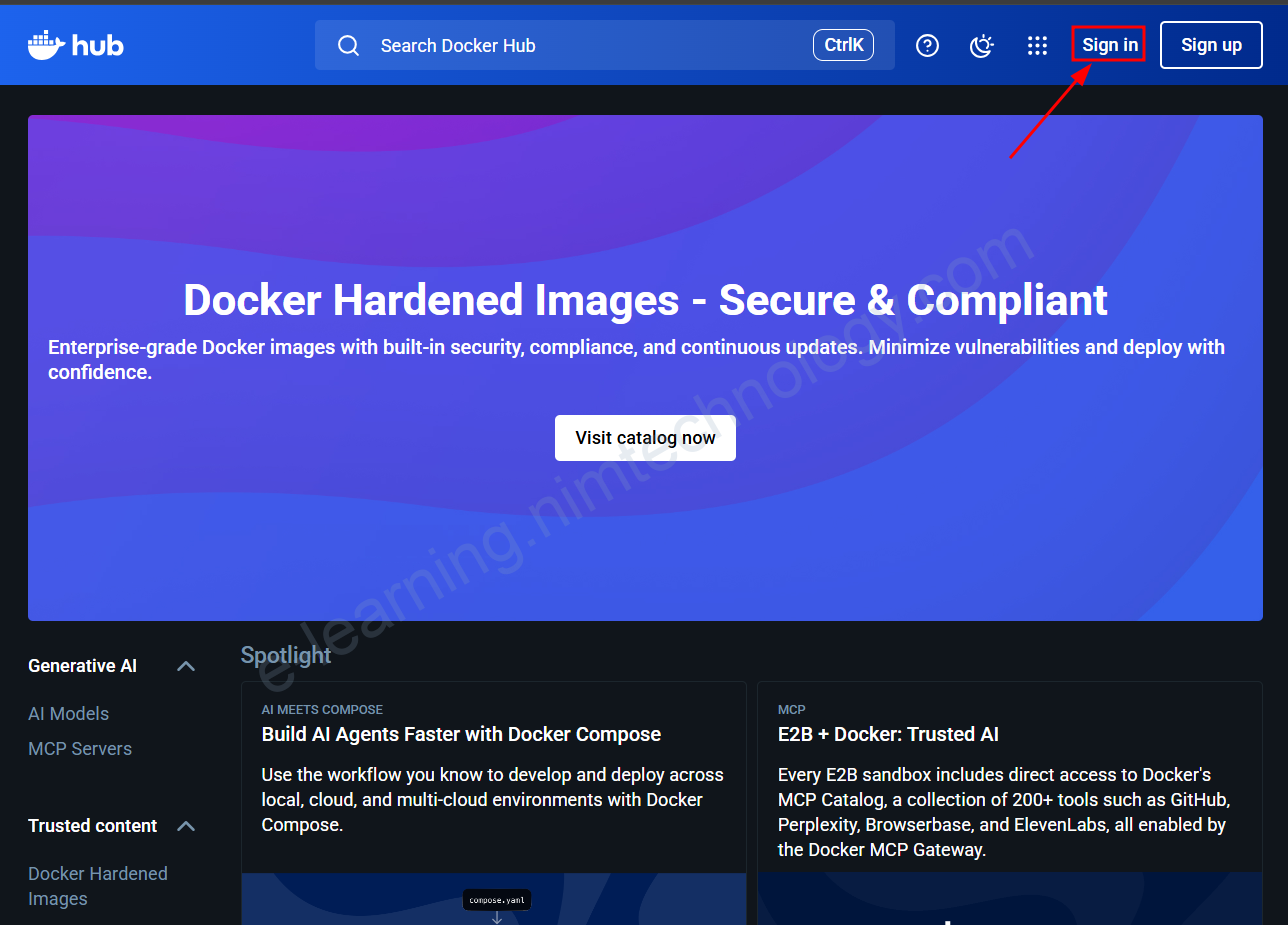Click the Sign in button

(1109, 45)
